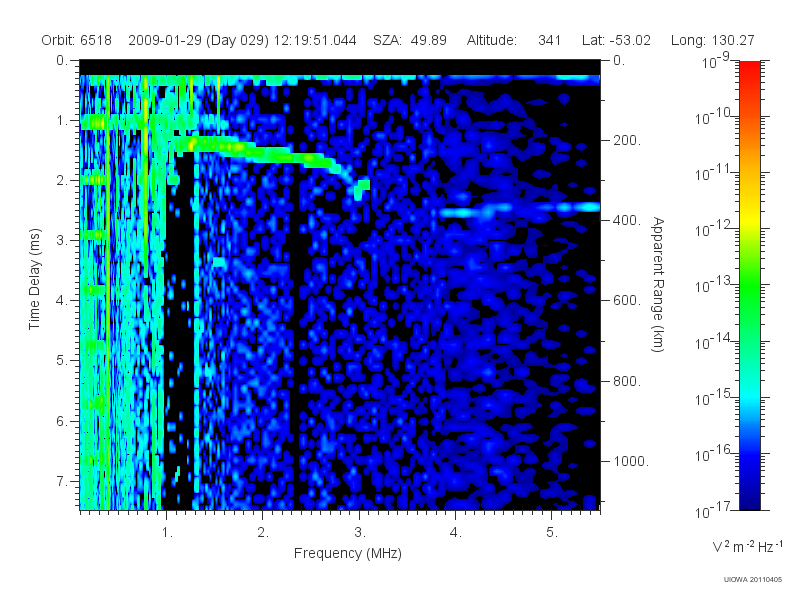The width and height of the screenshot is (800, 600).
Task: Click the 5. tick label on frequency axis
Action: (x=552, y=533)
